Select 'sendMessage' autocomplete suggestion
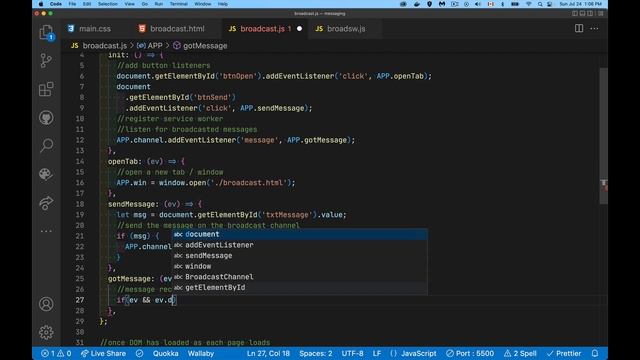Image resolution: width=640 pixels, height=360 pixels. pyautogui.click(x=300, y=256)
